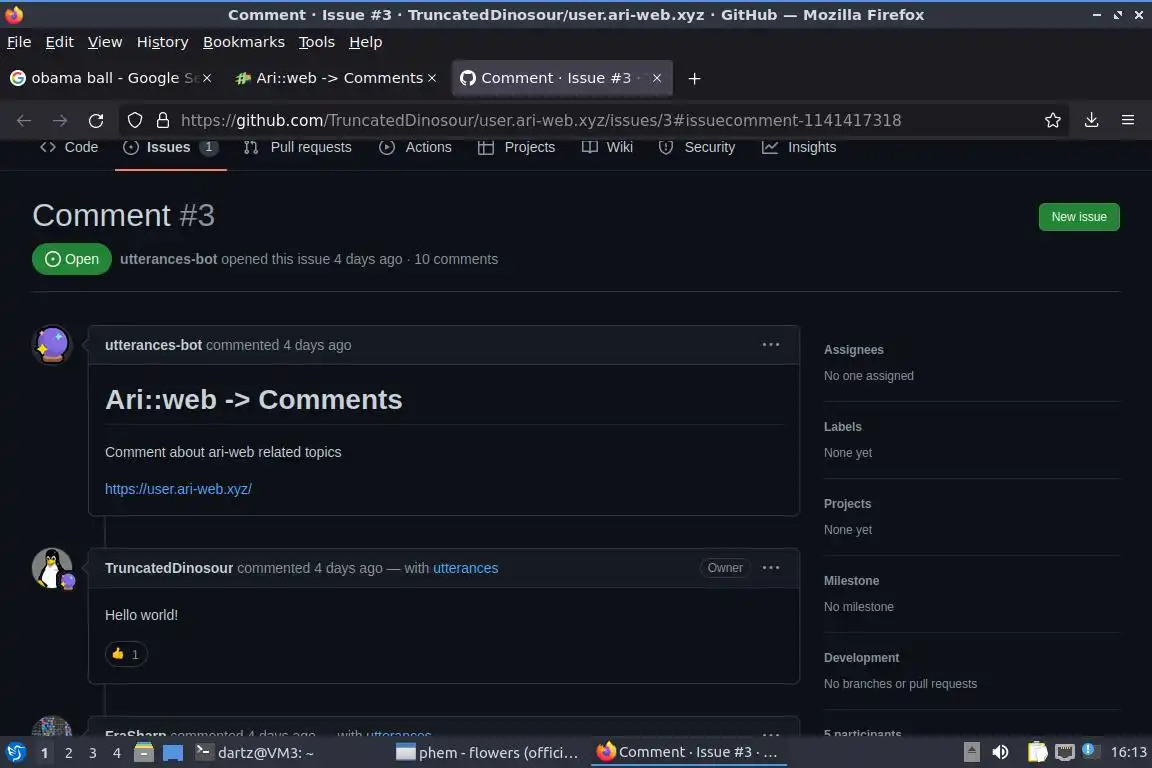Open the Insights tab
The height and width of the screenshot is (768, 1152).
coord(799,147)
